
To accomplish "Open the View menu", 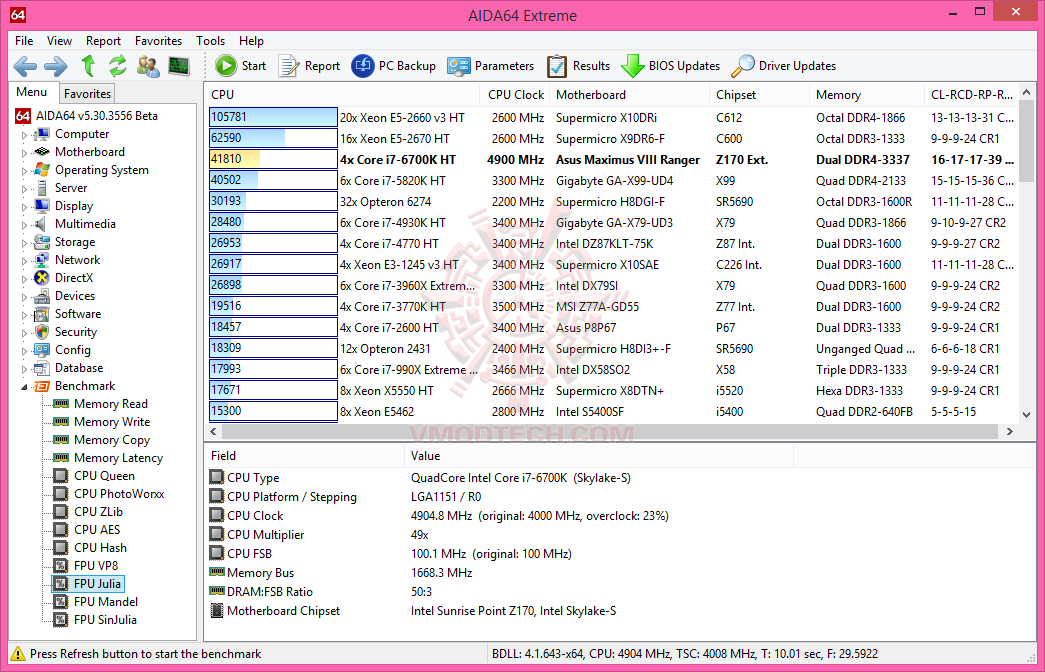I will click(x=59, y=41).
